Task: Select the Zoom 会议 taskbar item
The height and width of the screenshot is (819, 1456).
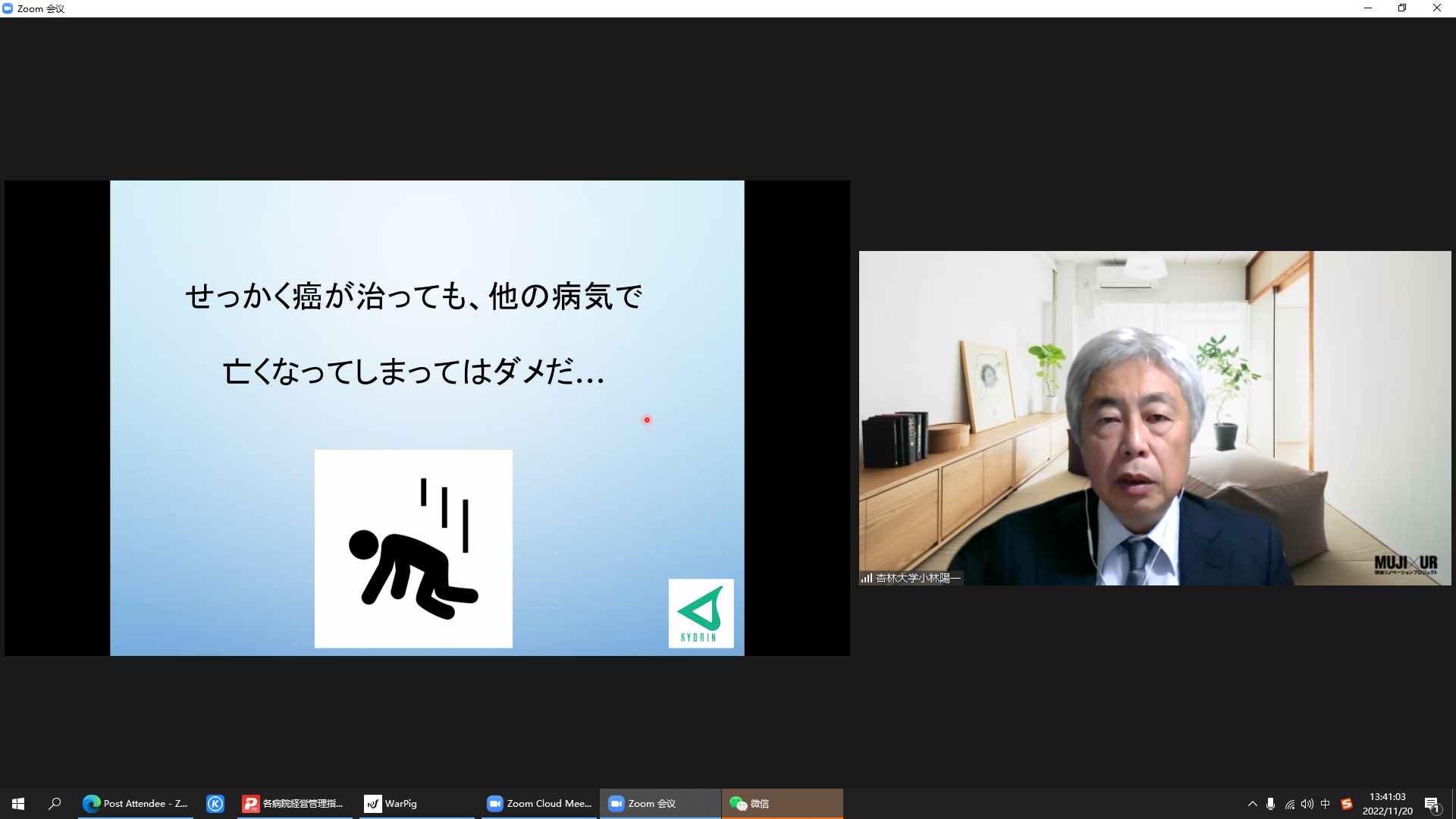Action: [x=660, y=804]
